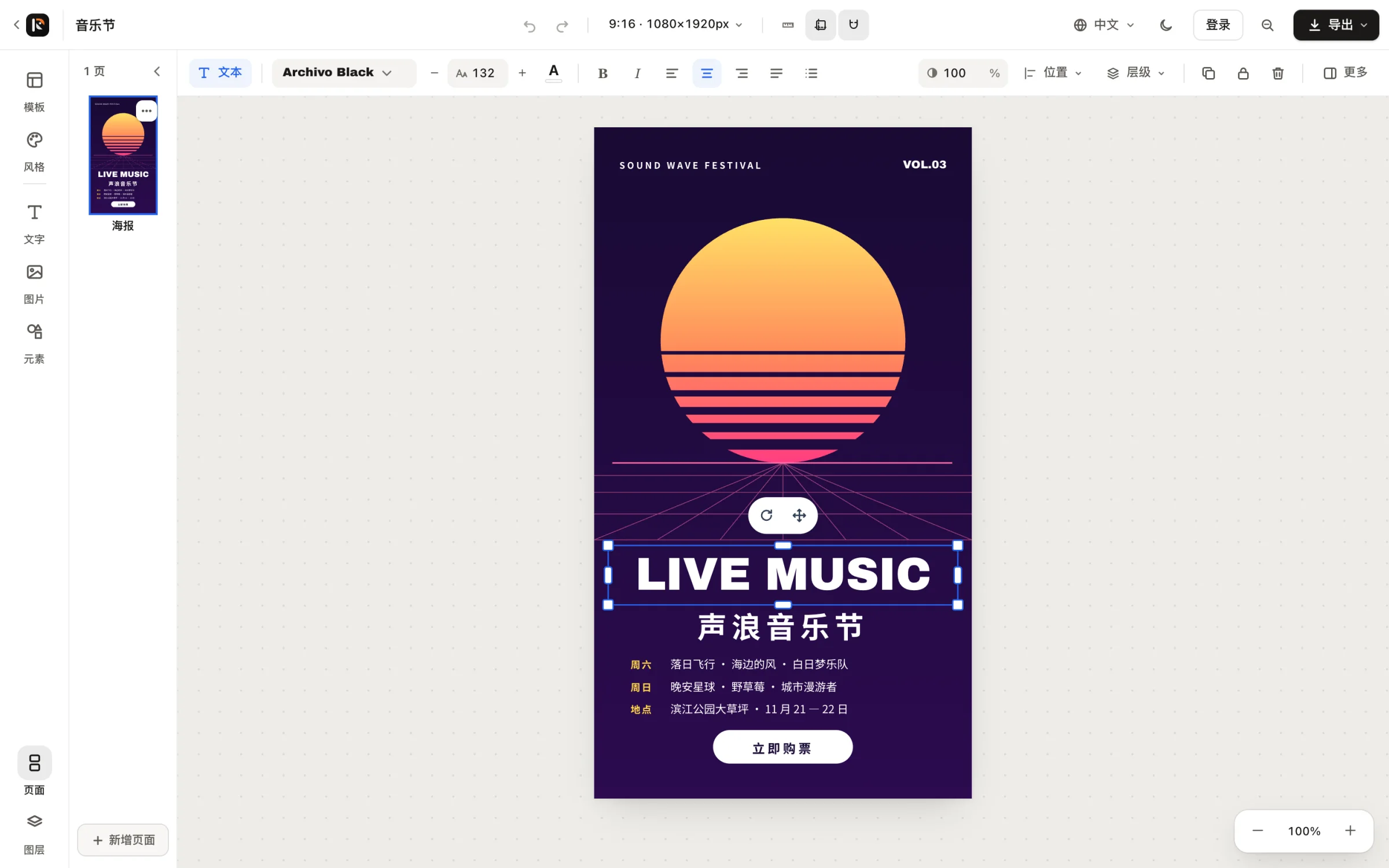1389x868 pixels.
Task: Open the 导出 export dropdown
Action: point(1336,25)
